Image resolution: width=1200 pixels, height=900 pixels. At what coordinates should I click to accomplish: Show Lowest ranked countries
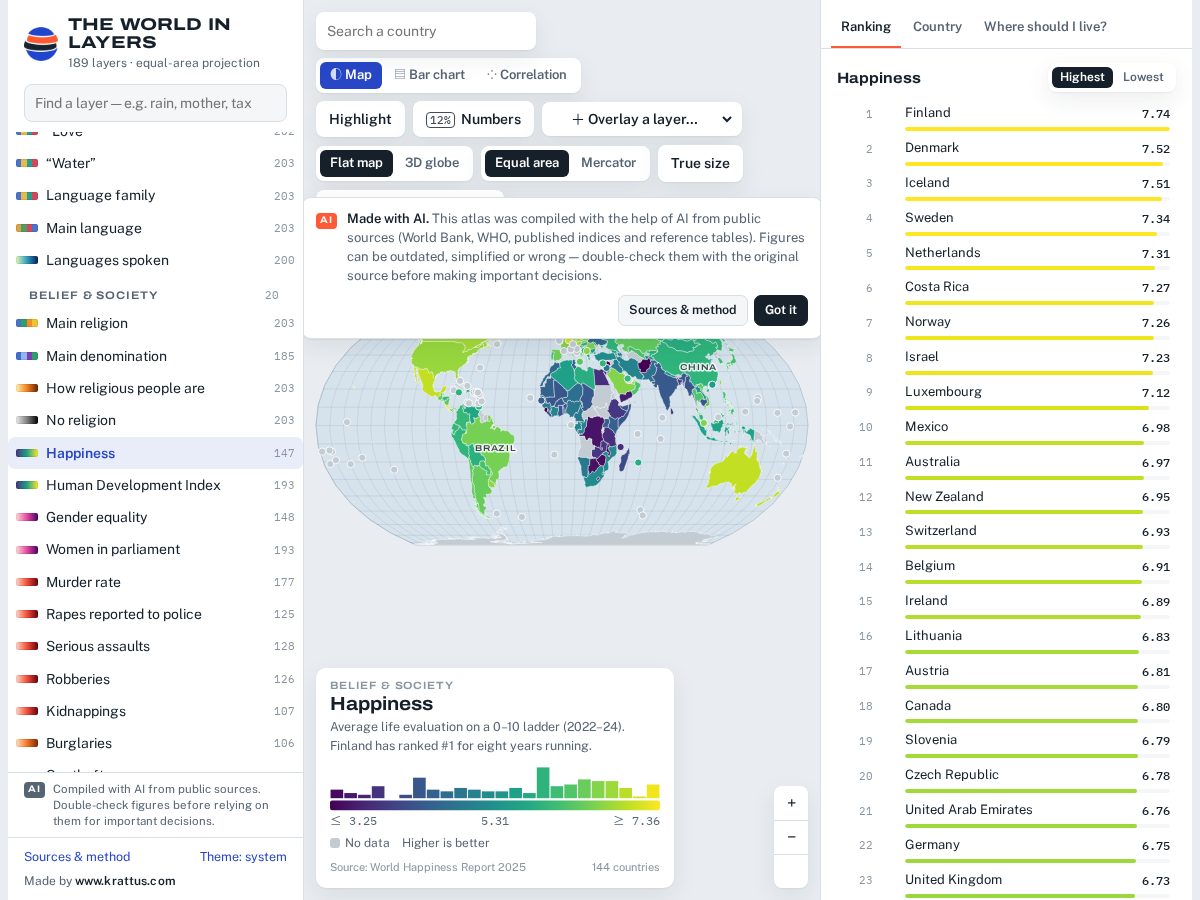click(1143, 77)
